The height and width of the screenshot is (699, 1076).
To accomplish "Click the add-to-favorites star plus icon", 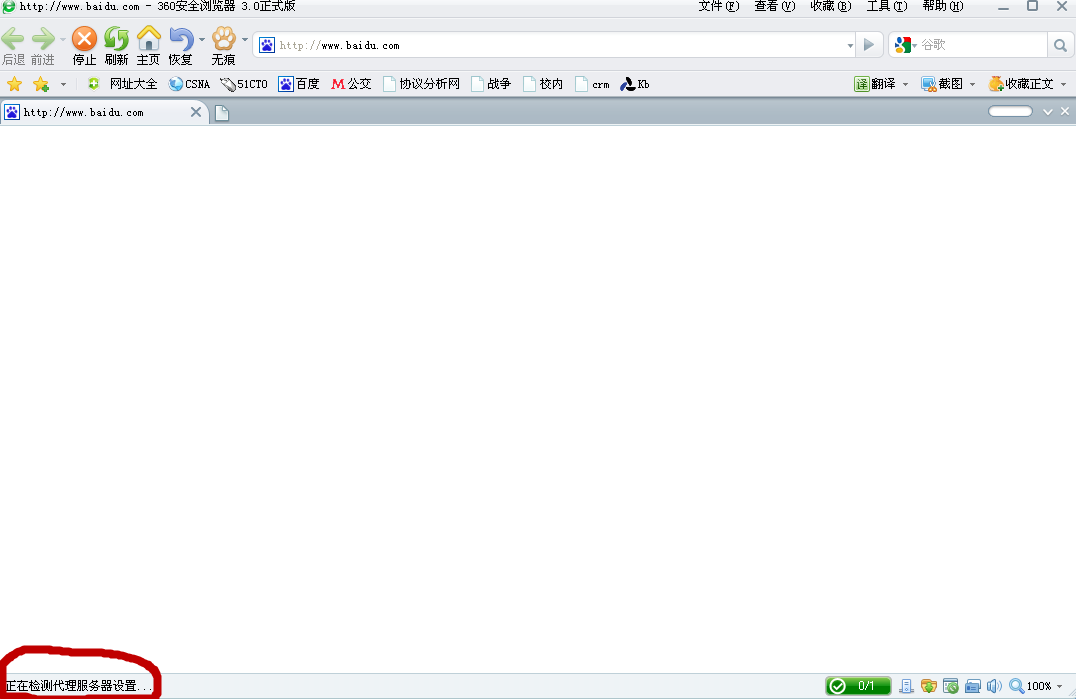I will [x=41, y=84].
